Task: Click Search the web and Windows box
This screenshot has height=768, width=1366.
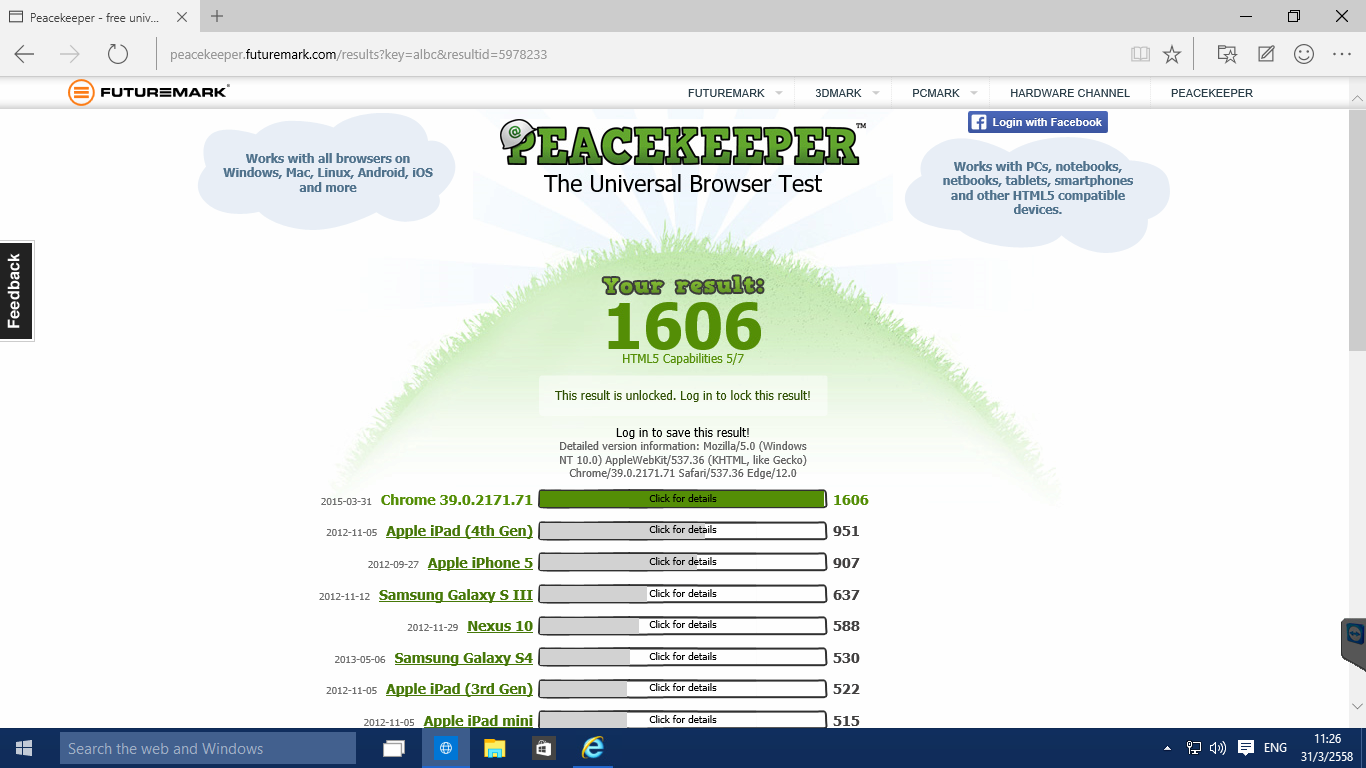Action: [x=207, y=748]
